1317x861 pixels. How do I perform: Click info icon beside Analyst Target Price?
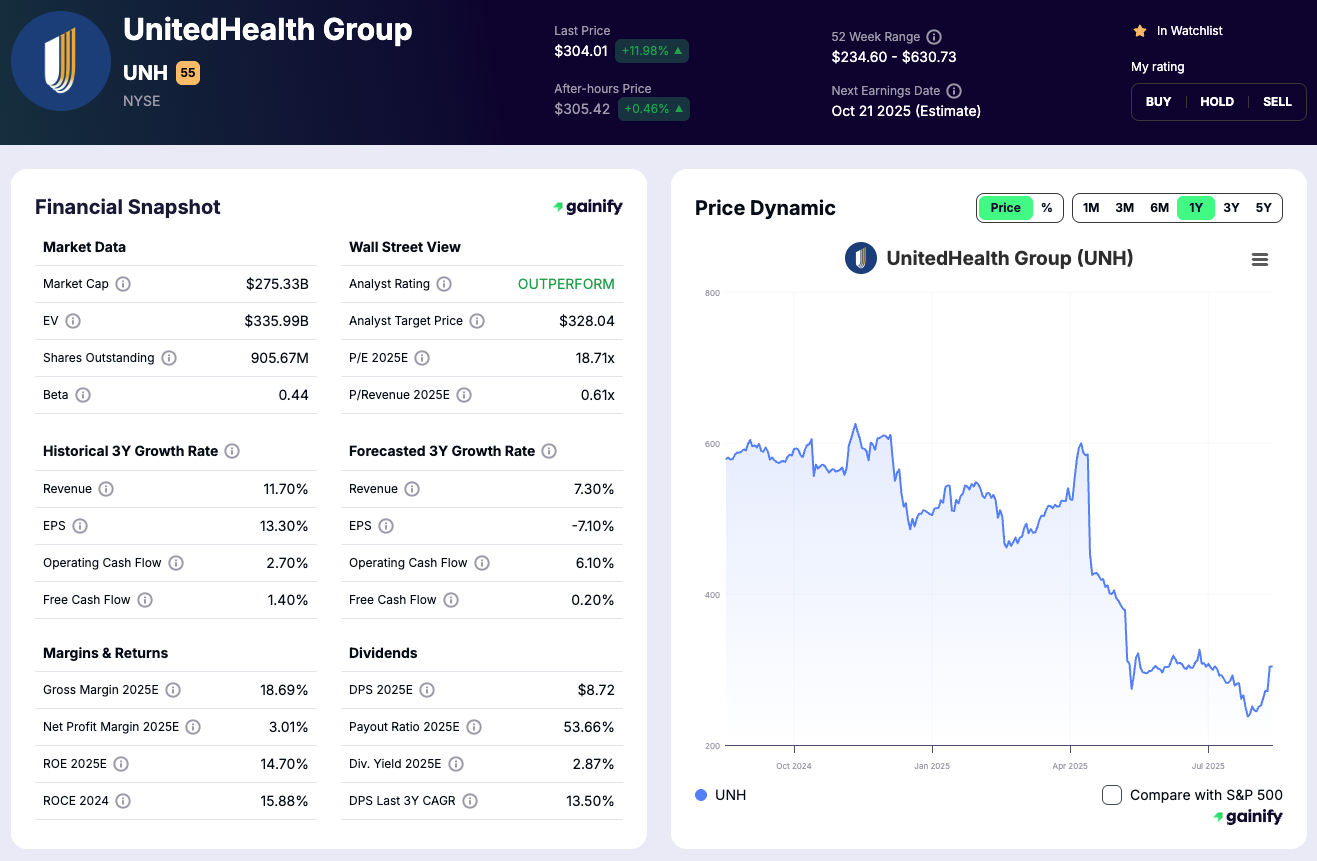pos(477,321)
